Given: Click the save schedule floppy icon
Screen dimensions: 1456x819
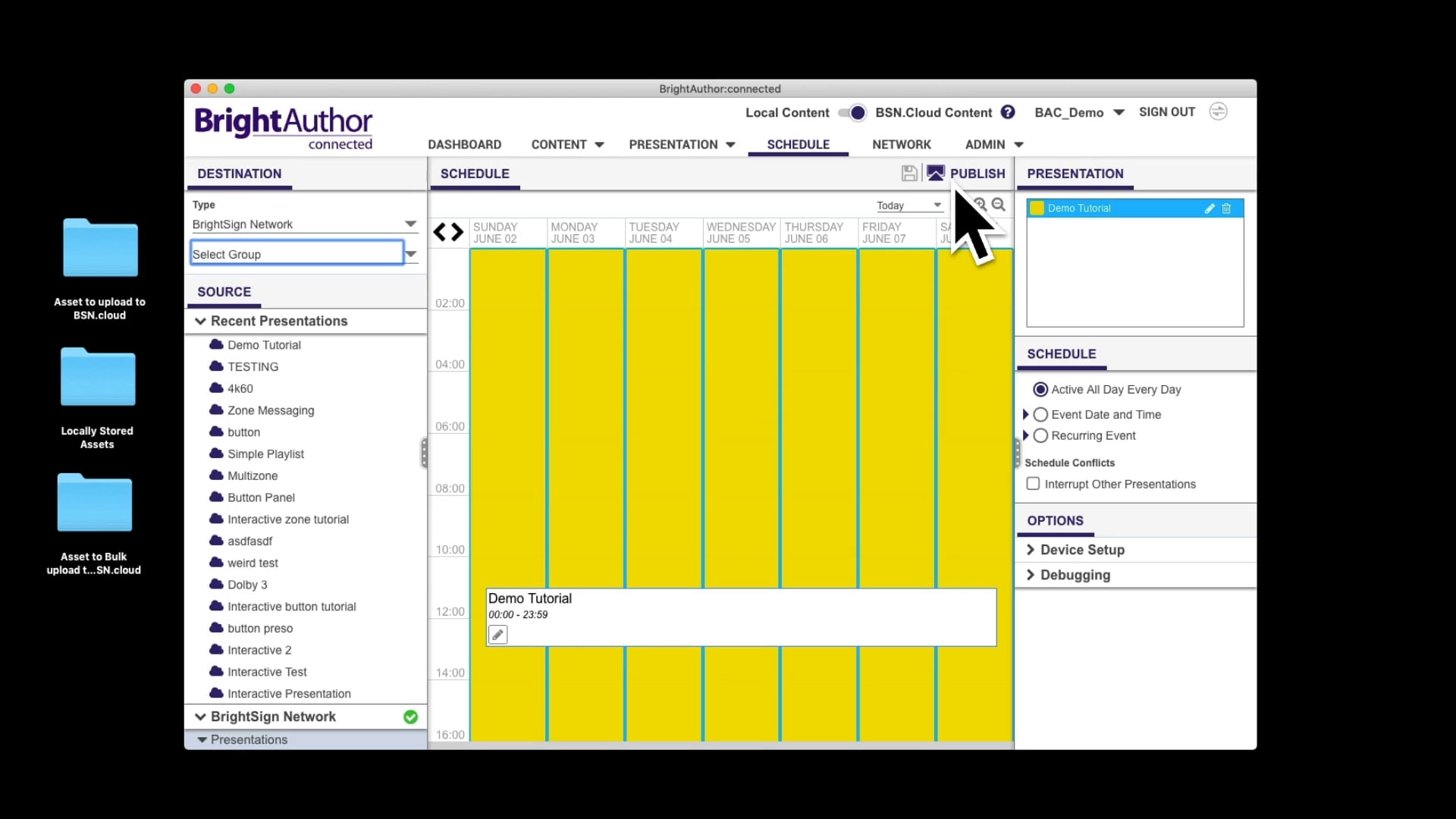Looking at the screenshot, I should coord(908,173).
